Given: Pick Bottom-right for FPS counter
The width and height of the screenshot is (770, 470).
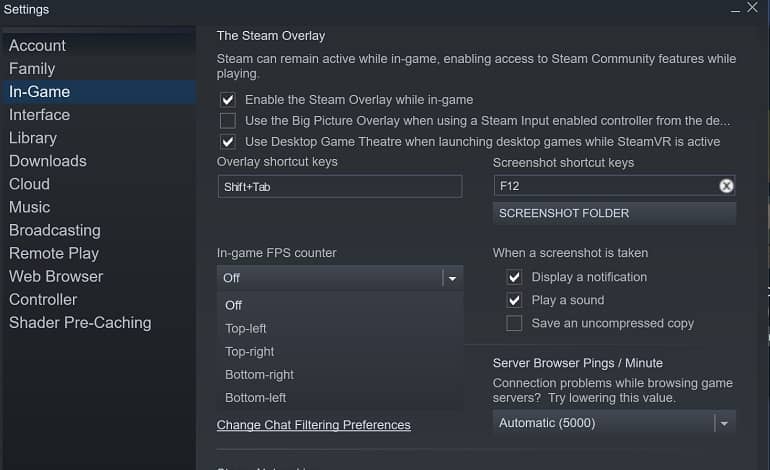Looking at the screenshot, I should point(259,374).
